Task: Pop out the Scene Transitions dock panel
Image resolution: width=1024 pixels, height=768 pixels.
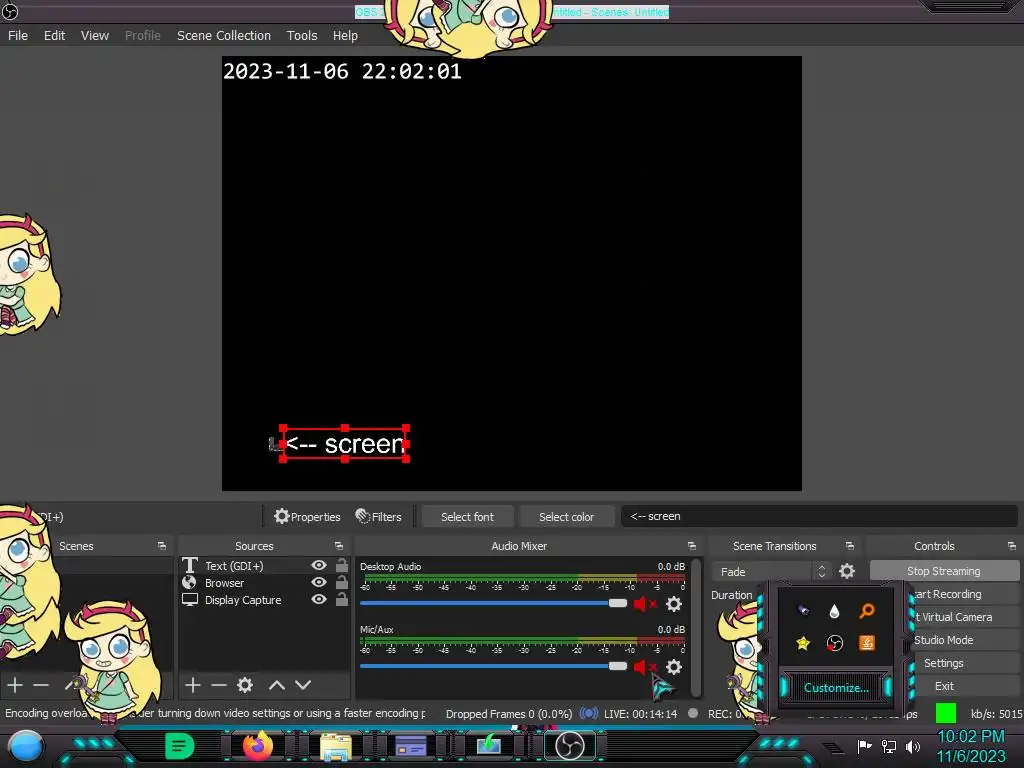Action: coord(850,546)
